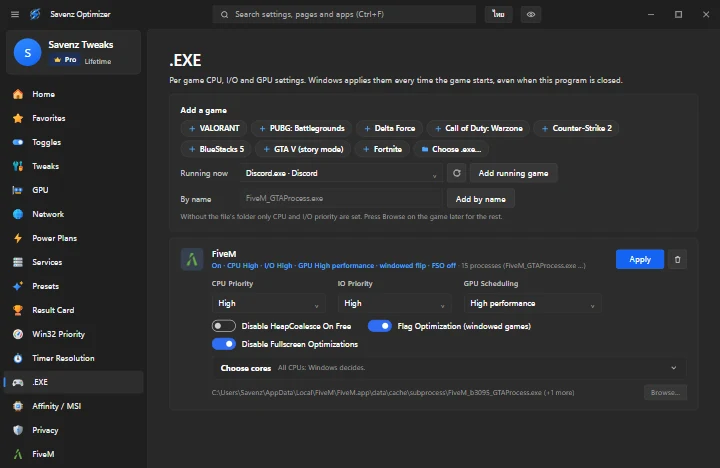This screenshot has width=720, height=468.
Task: Click the Pro badge on profile
Action: click(65, 60)
